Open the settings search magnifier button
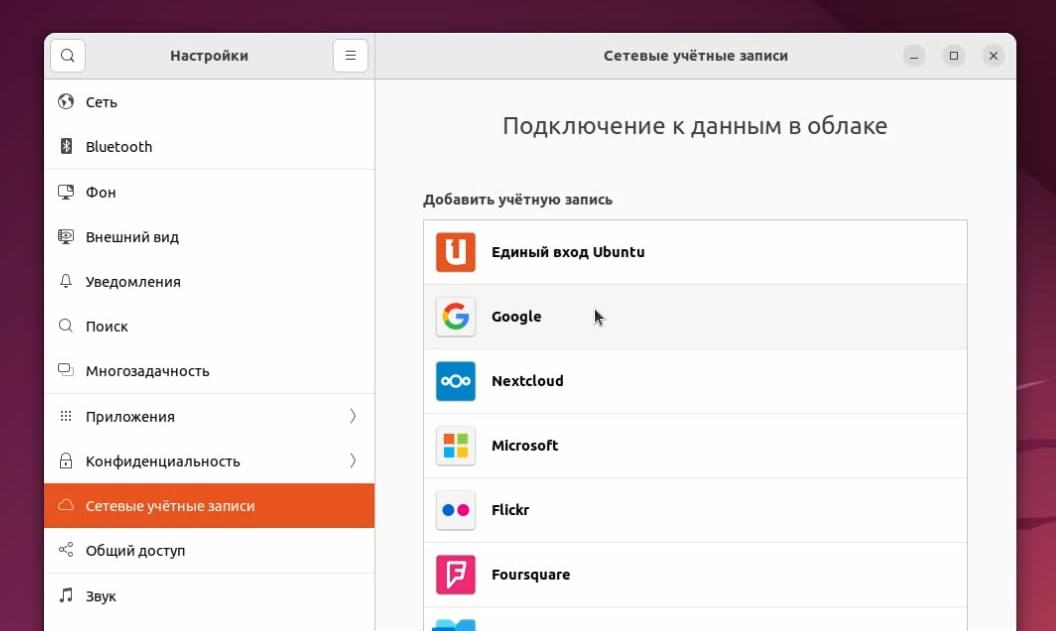 pos(67,55)
